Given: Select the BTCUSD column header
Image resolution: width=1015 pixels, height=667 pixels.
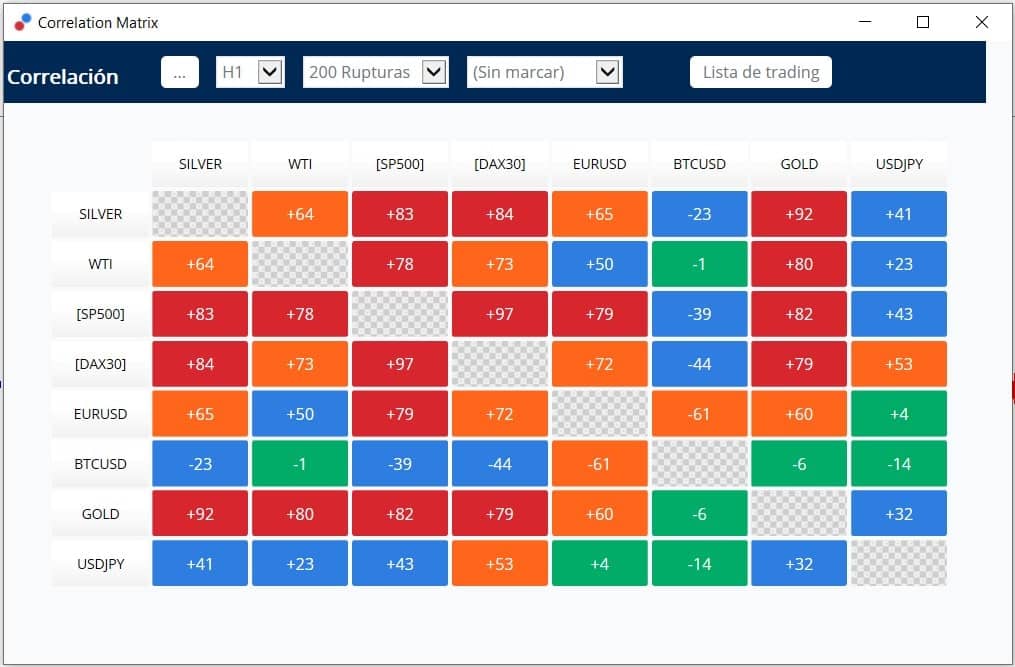Looking at the screenshot, I should pyautogui.click(x=699, y=164).
